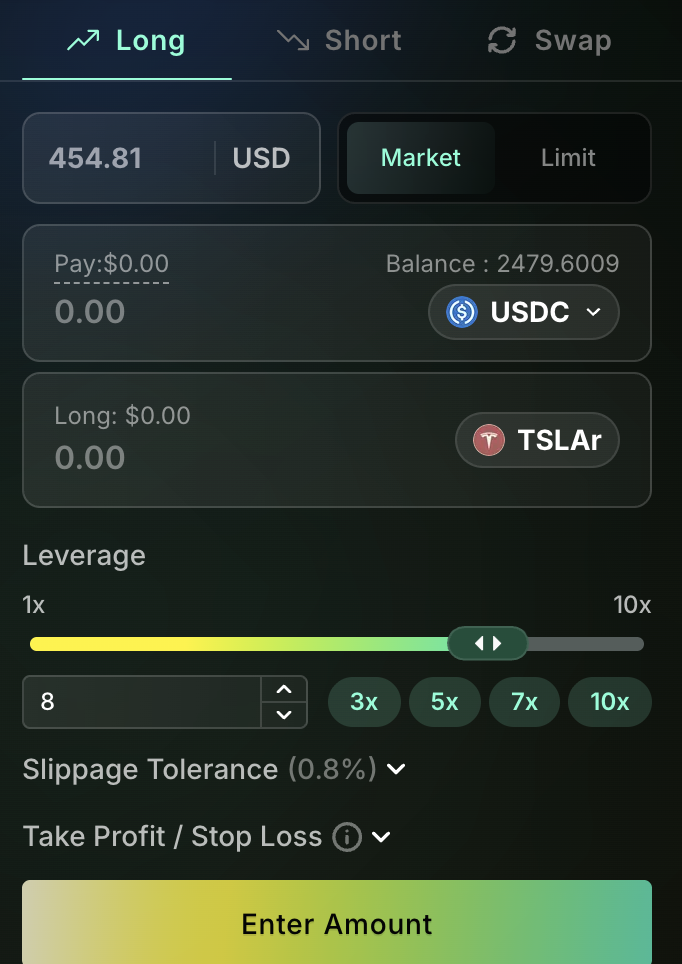The image size is (682, 964).
Task: Expand Take Profit / Stop Loss options
Action: 381,836
